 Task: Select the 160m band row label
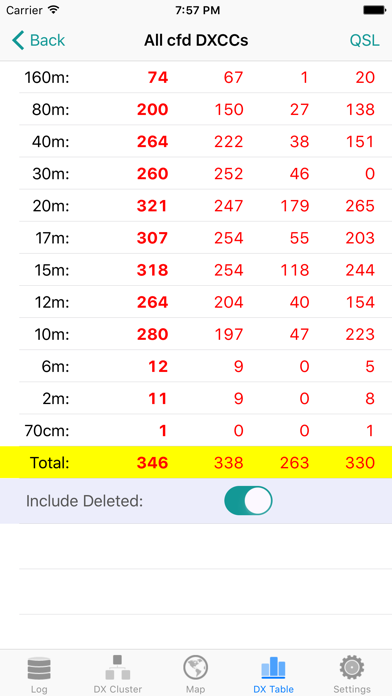coord(48,78)
